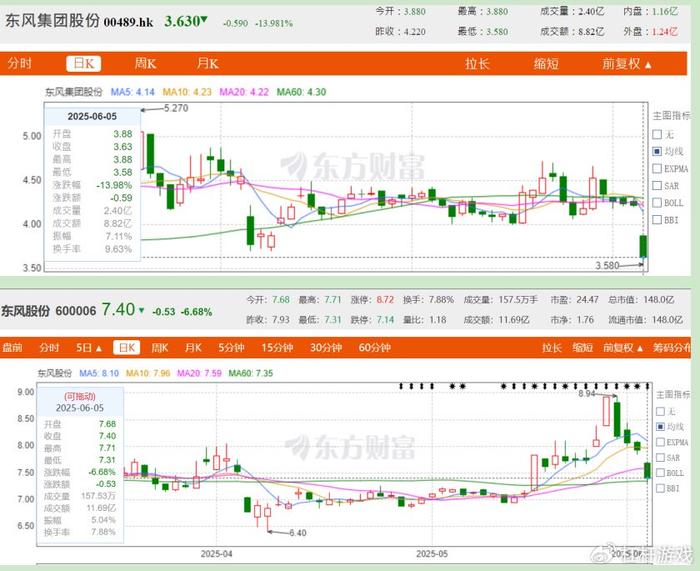
Task: Open 周K tab in 00489.hk chart
Action: coord(145,63)
